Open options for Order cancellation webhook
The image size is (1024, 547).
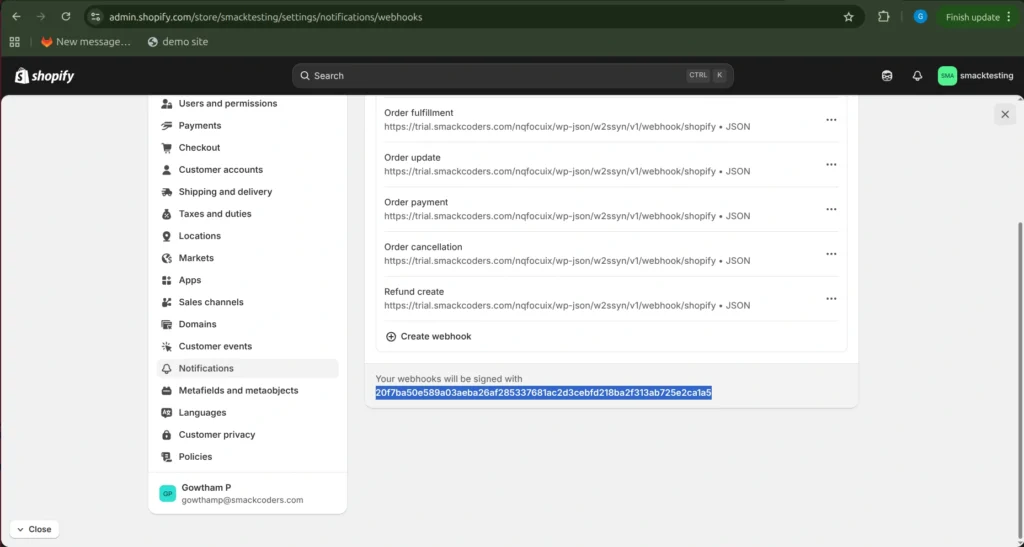coord(831,254)
